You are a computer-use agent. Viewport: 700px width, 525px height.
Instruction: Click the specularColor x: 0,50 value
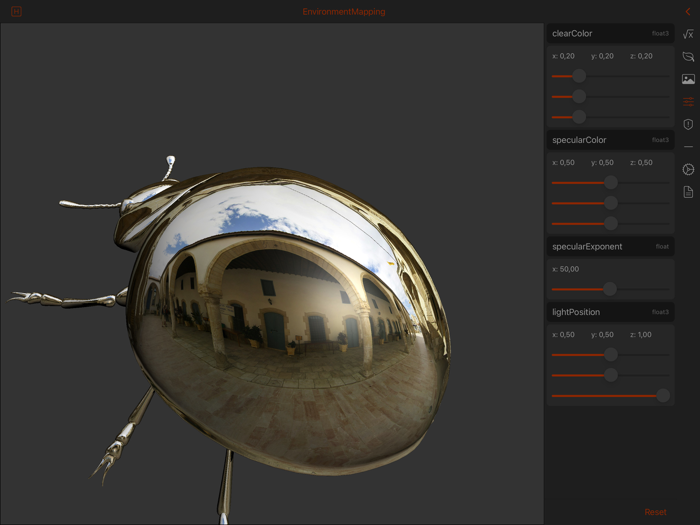click(563, 163)
